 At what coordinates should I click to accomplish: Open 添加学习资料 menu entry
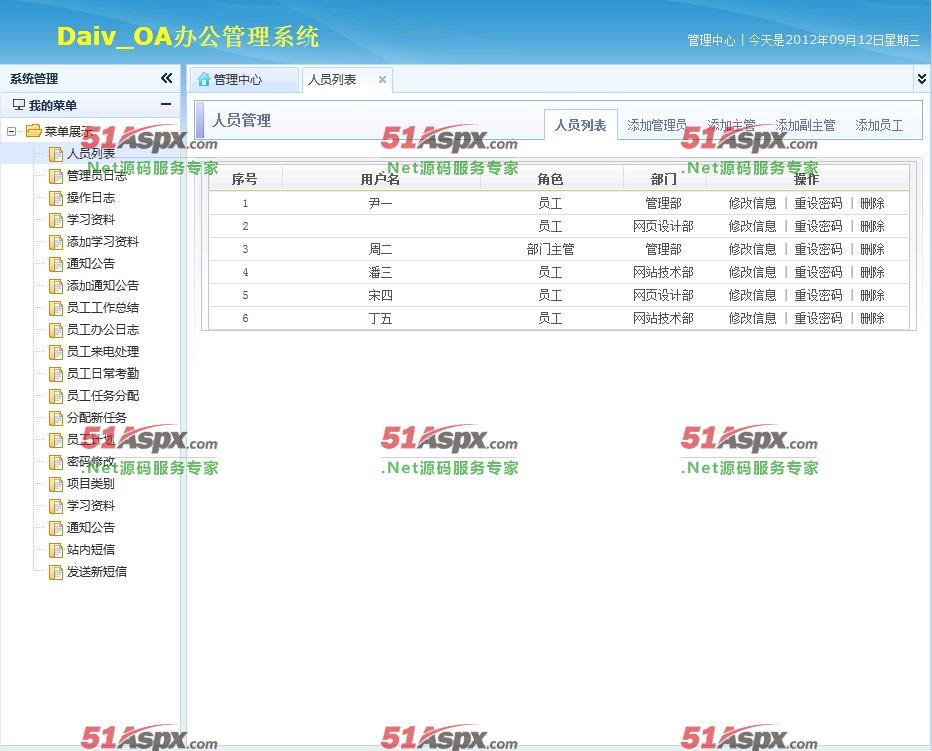pyautogui.click(x=102, y=241)
